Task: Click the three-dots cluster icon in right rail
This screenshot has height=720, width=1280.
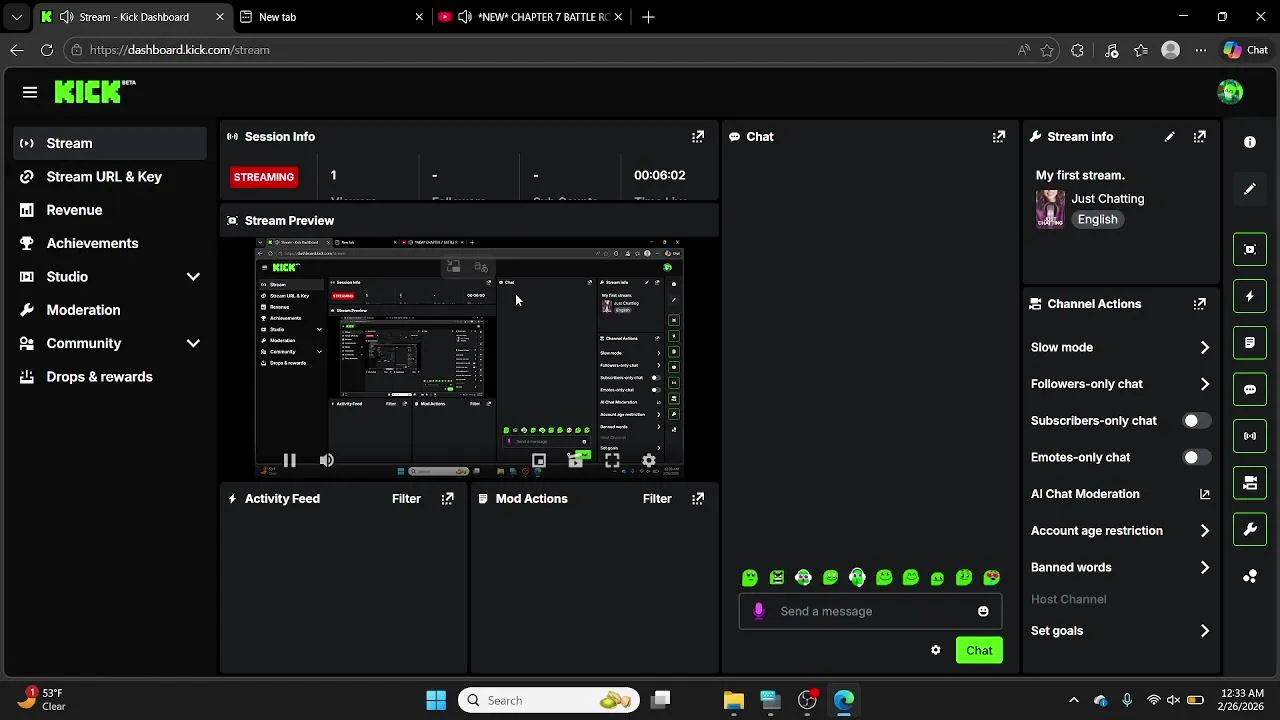Action: [1250, 577]
